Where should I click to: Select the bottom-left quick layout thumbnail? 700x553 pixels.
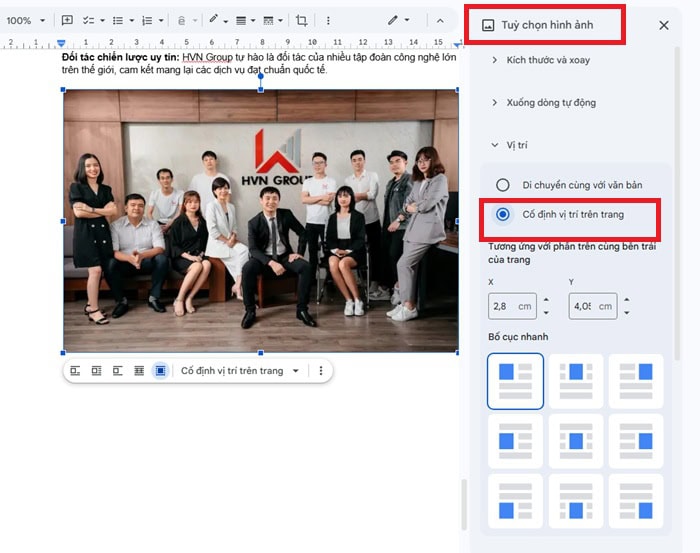point(515,501)
